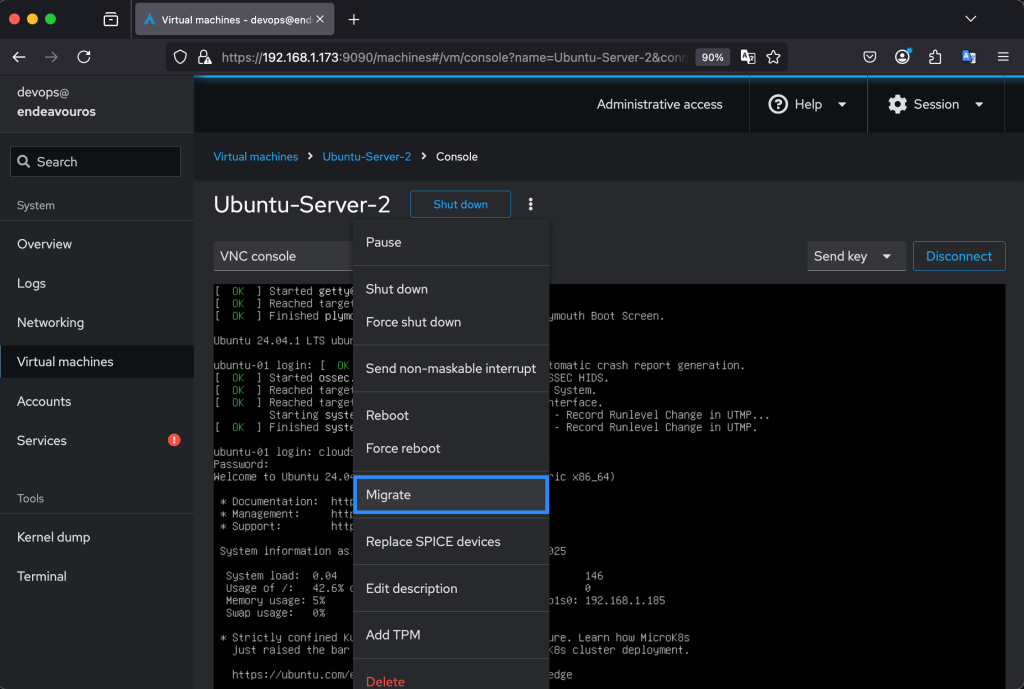Viewport: 1024px width, 689px height.
Task: Choose Send non-maskable interrupt
Action: pyautogui.click(x=451, y=368)
